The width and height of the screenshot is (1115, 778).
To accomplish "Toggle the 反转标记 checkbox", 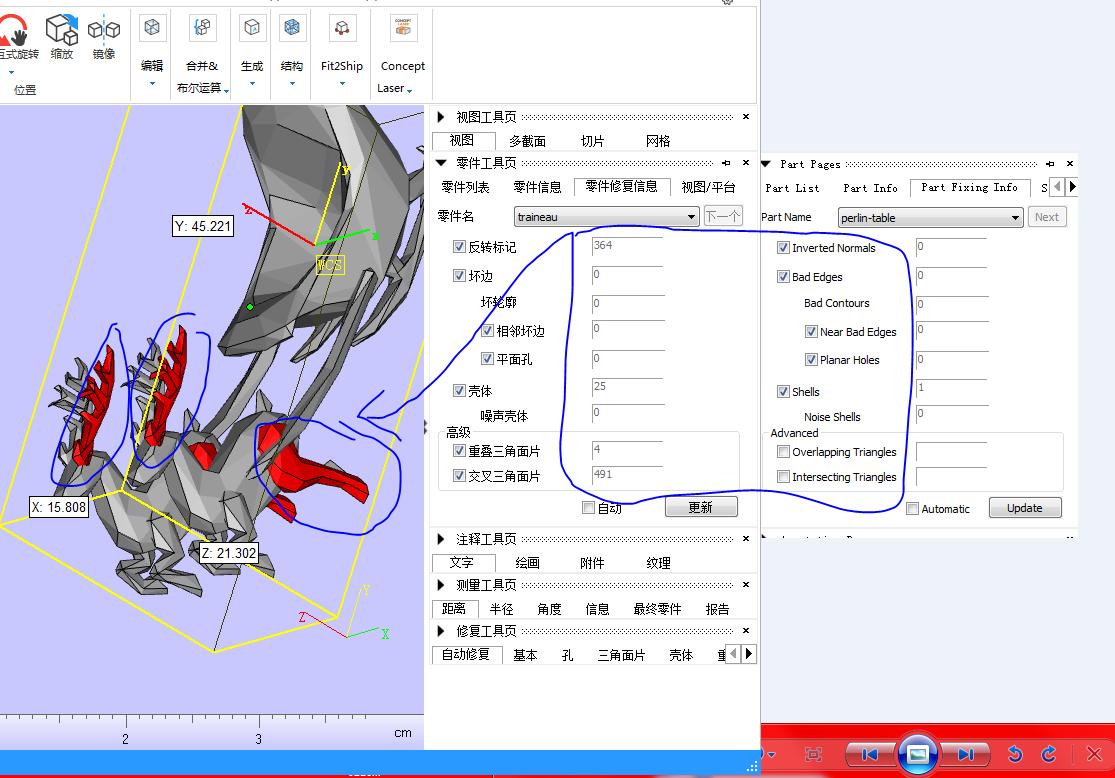I will pos(459,247).
